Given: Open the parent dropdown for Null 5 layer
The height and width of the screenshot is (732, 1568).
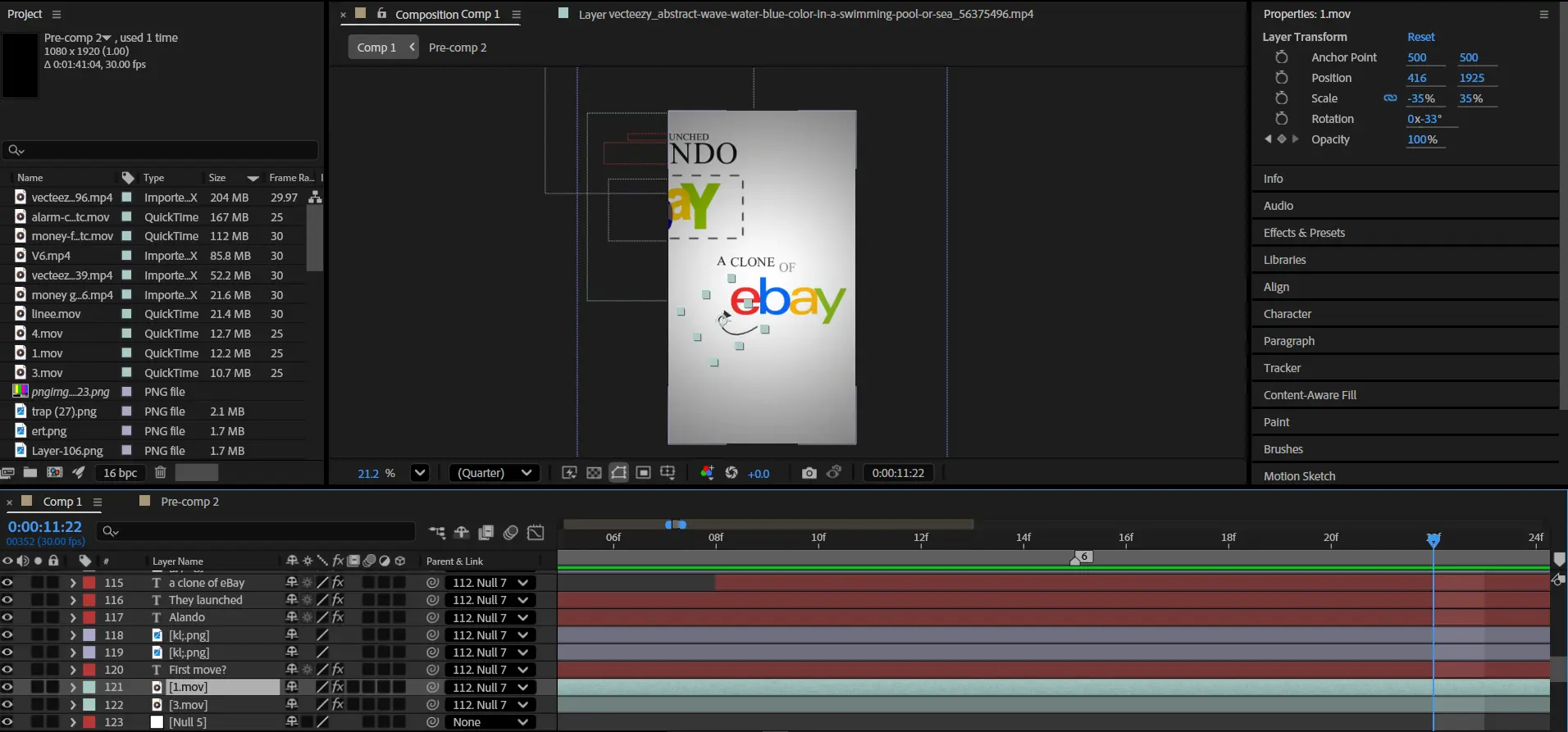Looking at the screenshot, I should click(490, 722).
